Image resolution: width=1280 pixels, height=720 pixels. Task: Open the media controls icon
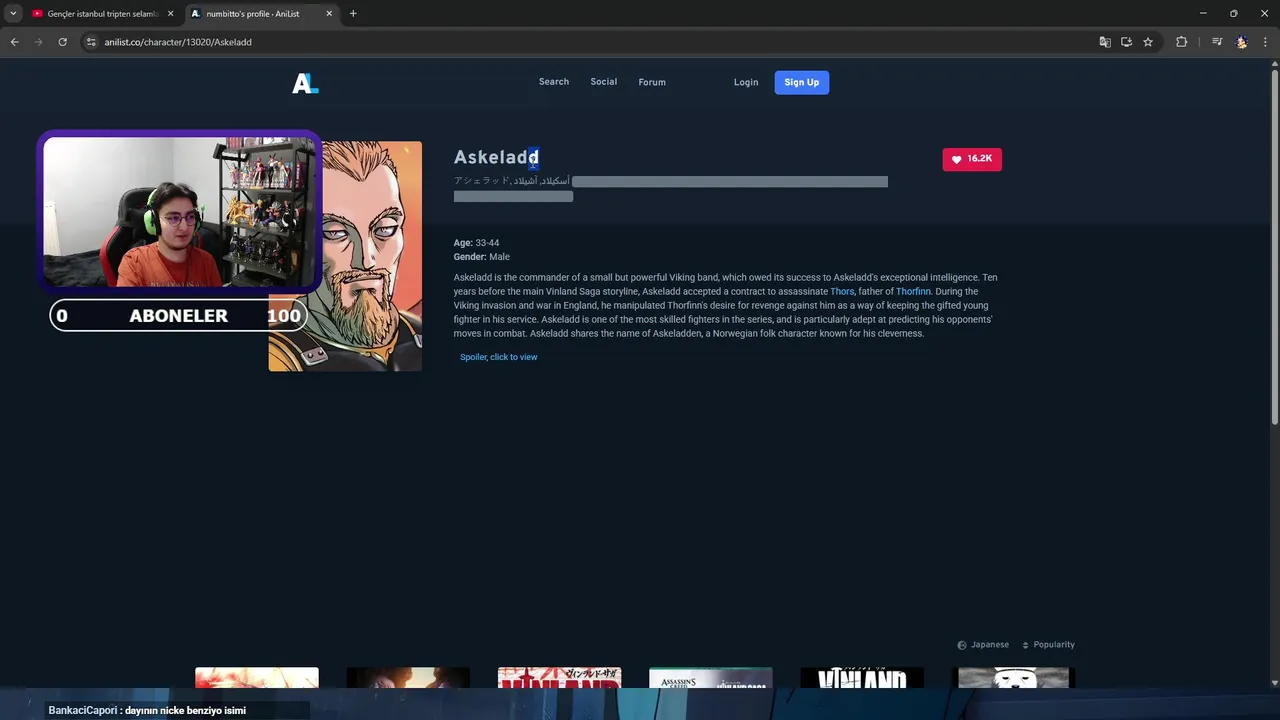pos(1217,42)
